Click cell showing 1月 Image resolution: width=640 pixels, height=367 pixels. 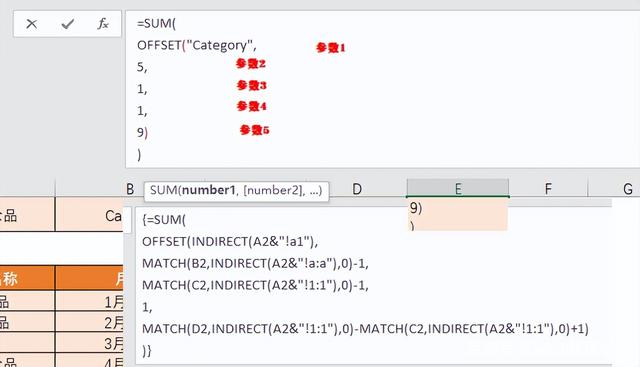pyautogui.click(x=89, y=302)
